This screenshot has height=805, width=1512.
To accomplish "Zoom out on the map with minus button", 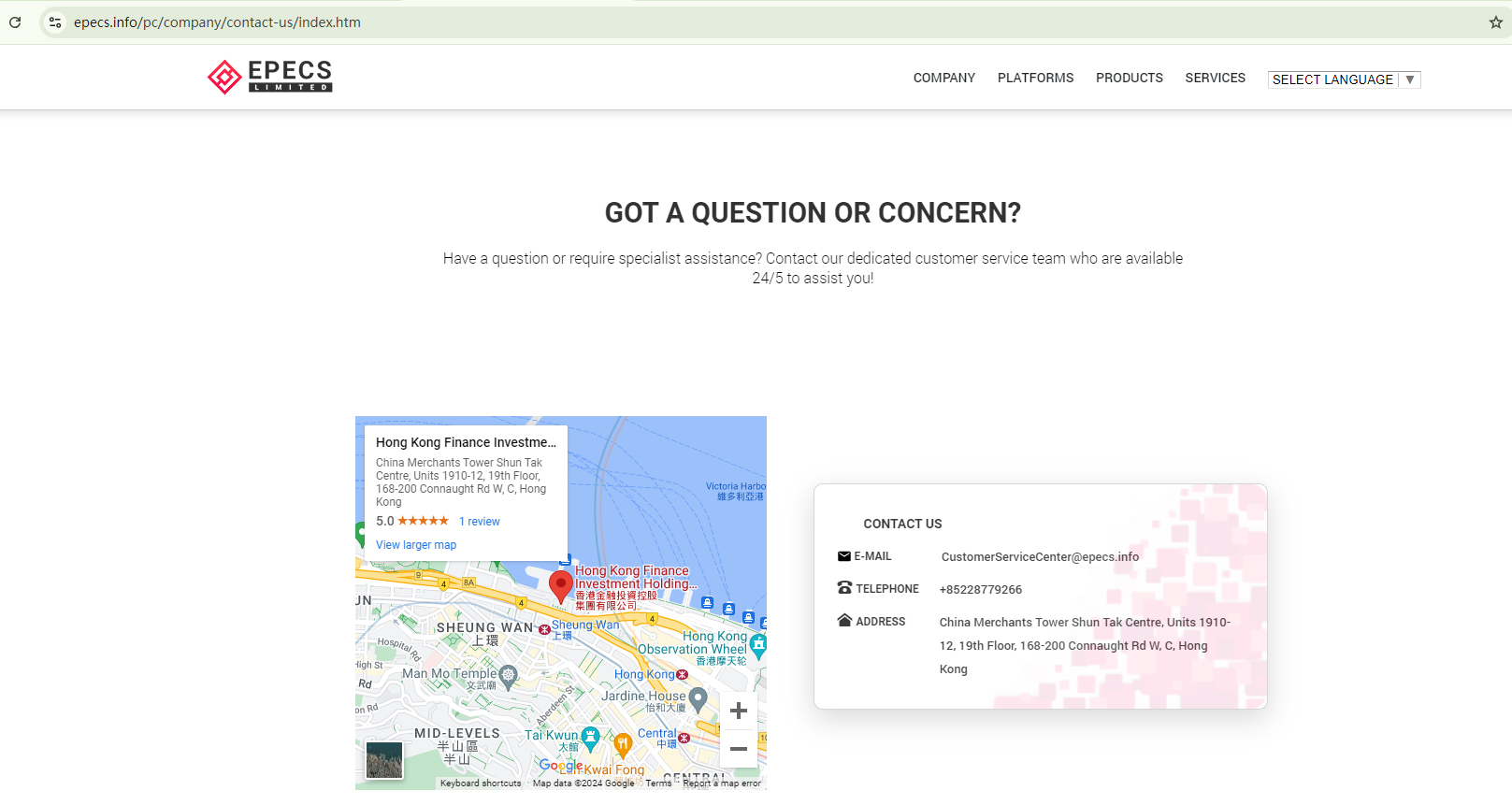I will click(739, 749).
